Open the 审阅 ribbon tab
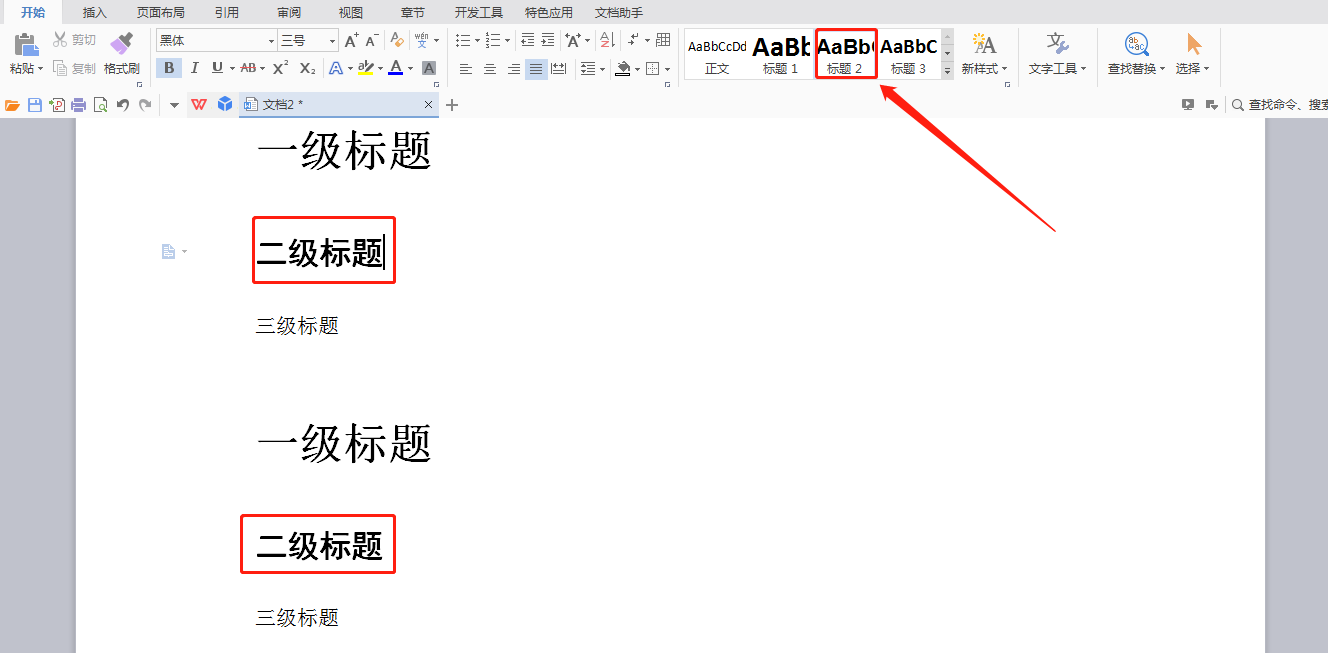The image size is (1328, 653). click(x=288, y=12)
